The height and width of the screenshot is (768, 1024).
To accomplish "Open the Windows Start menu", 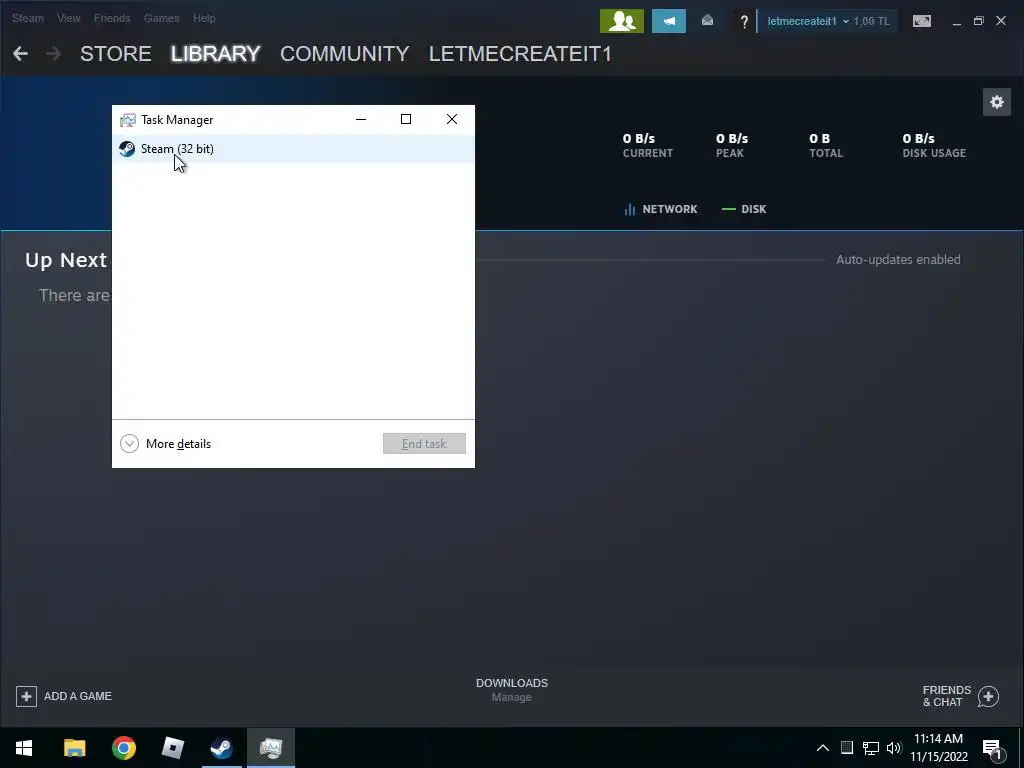I will click(24, 748).
